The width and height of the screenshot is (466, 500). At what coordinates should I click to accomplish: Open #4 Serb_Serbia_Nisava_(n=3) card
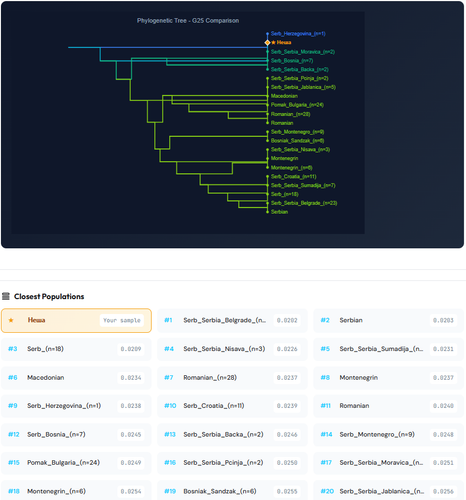click(x=232, y=349)
